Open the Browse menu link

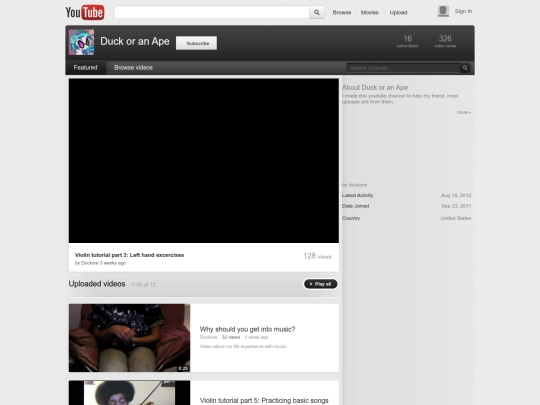pyautogui.click(x=342, y=12)
